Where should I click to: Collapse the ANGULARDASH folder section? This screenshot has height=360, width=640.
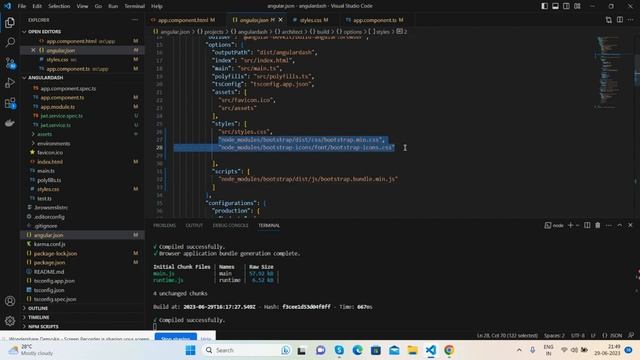[x=45, y=78]
